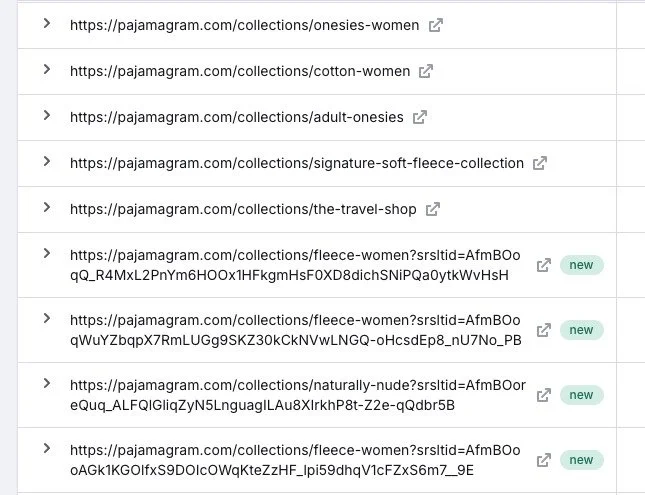The image size is (645, 495).
Task: Click the new badge on fleece-women m7__9E row
Action: pyautogui.click(x=581, y=460)
